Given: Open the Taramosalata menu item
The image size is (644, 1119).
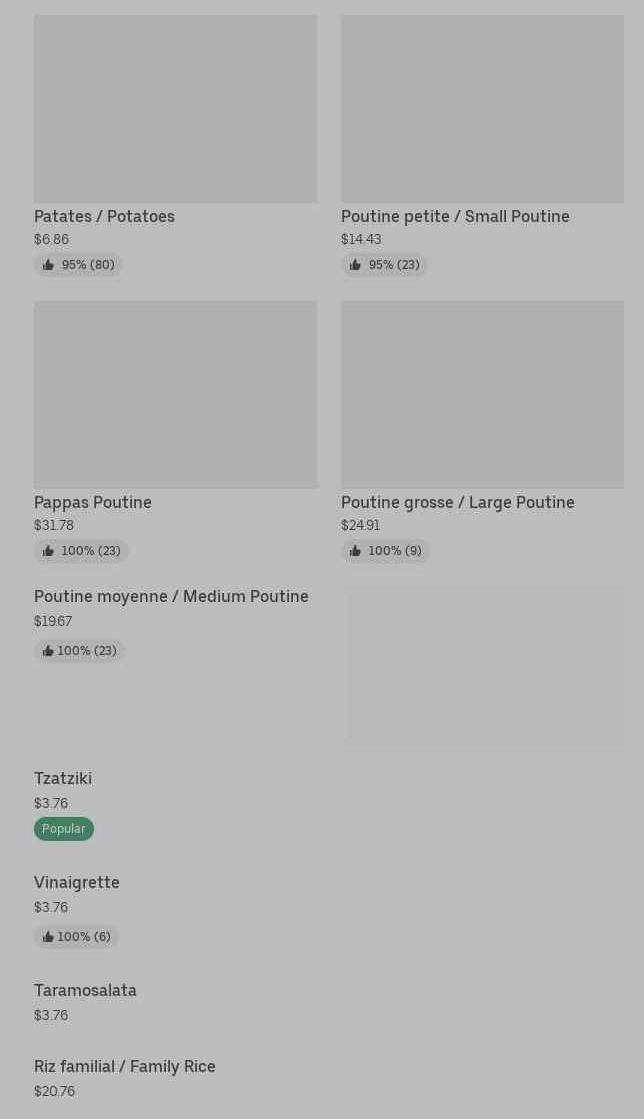Looking at the screenshot, I should click(x=85, y=990).
